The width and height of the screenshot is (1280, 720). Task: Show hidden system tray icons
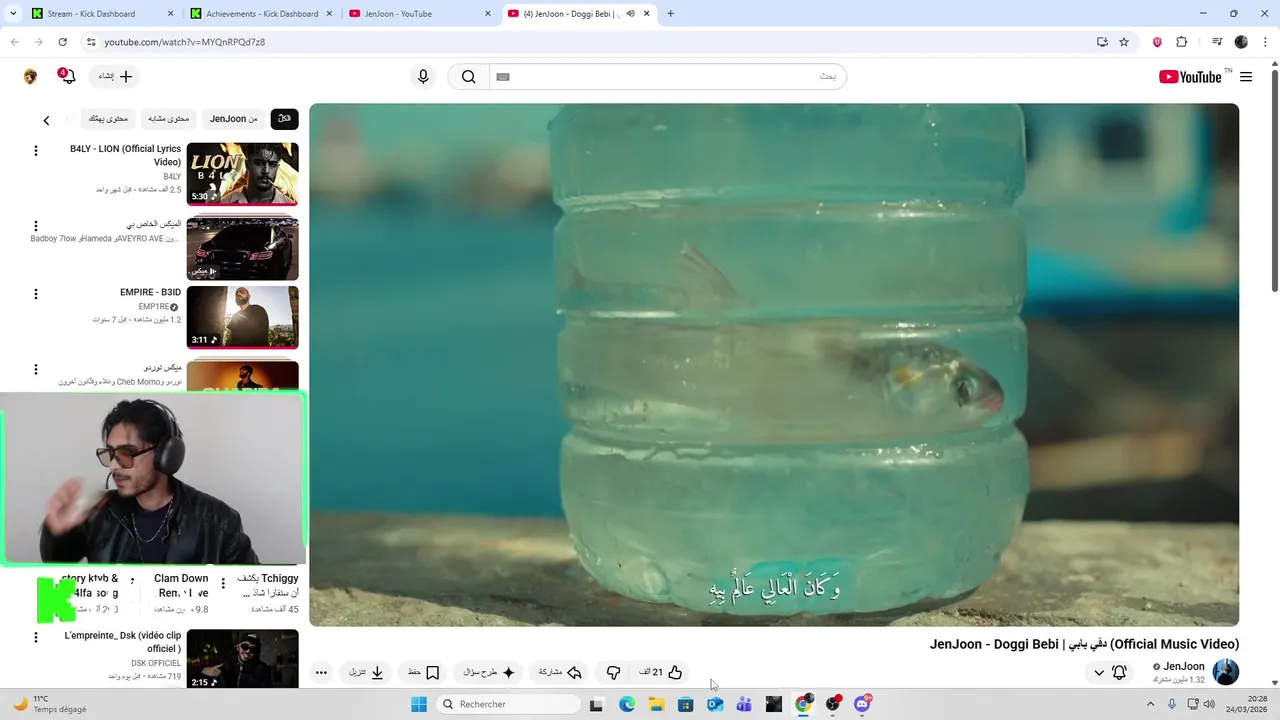tap(1150, 704)
